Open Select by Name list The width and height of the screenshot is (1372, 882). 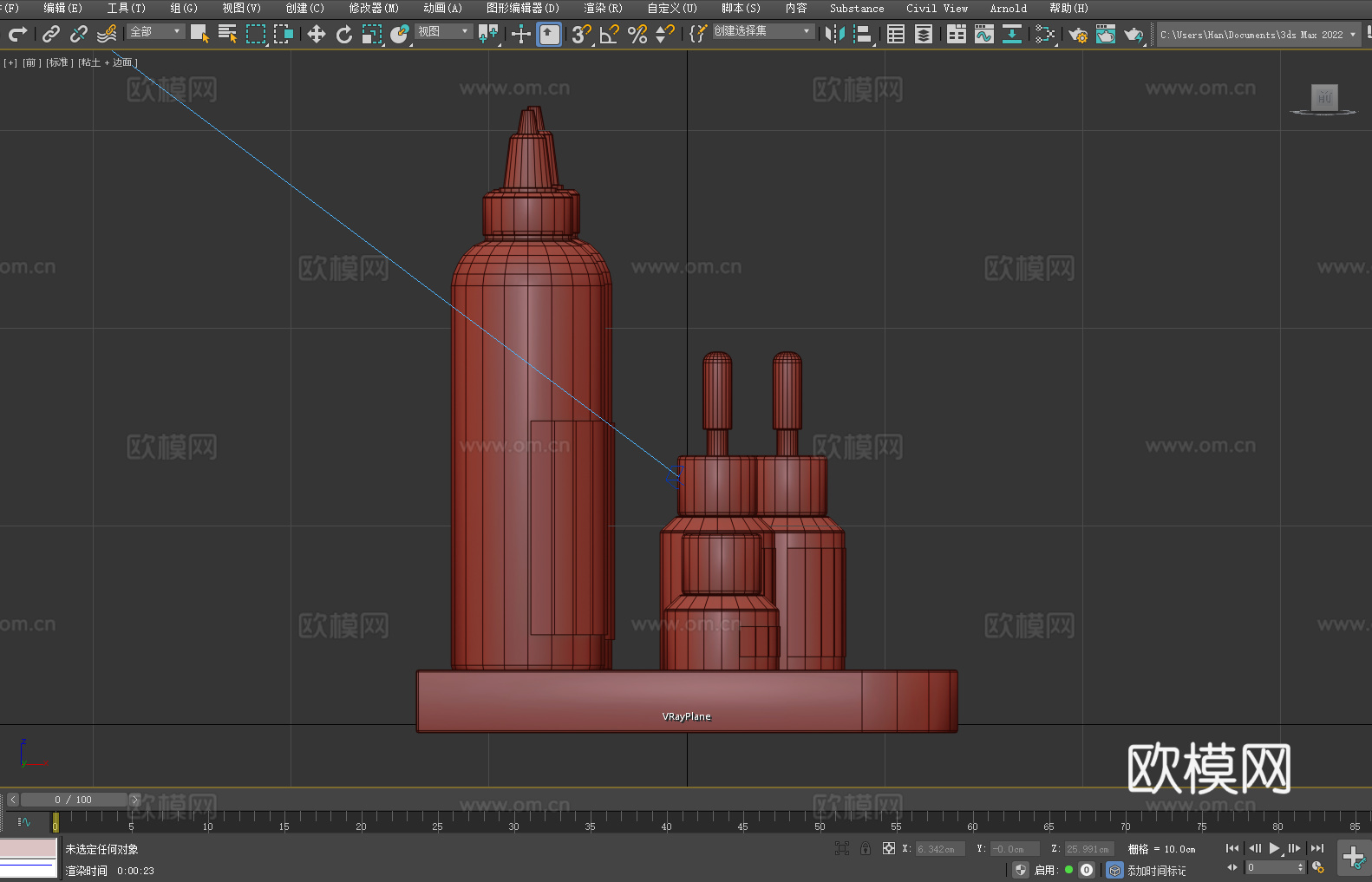pyautogui.click(x=227, y=34)
